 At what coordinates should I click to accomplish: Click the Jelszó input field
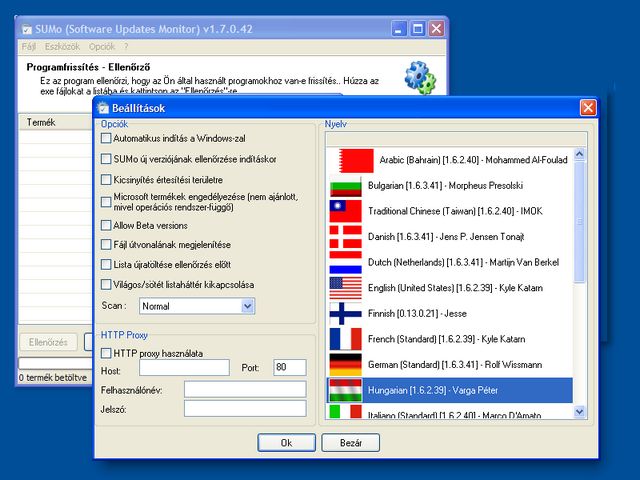[x=245, y=409]
